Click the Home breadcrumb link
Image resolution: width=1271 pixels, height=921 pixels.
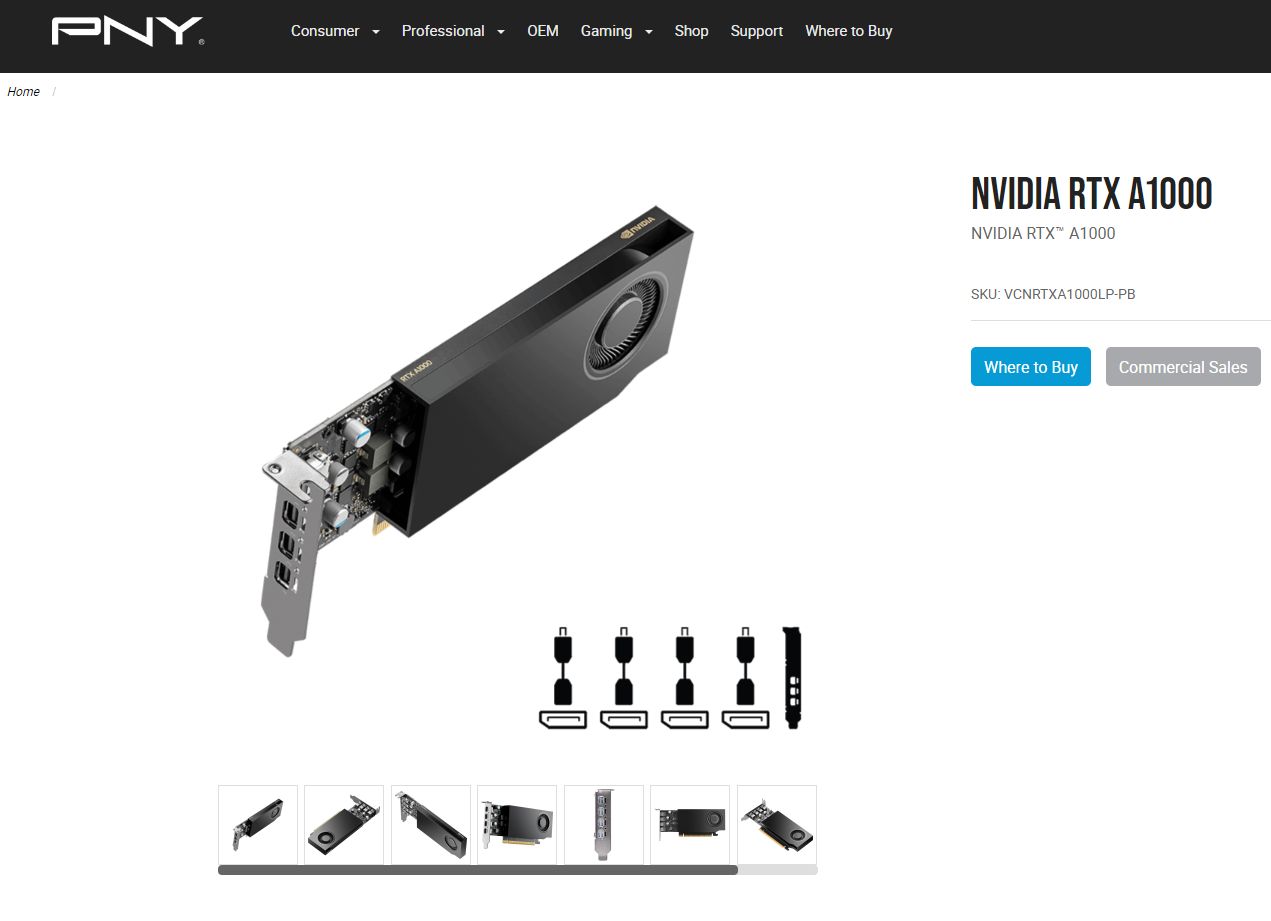(23, 92)
